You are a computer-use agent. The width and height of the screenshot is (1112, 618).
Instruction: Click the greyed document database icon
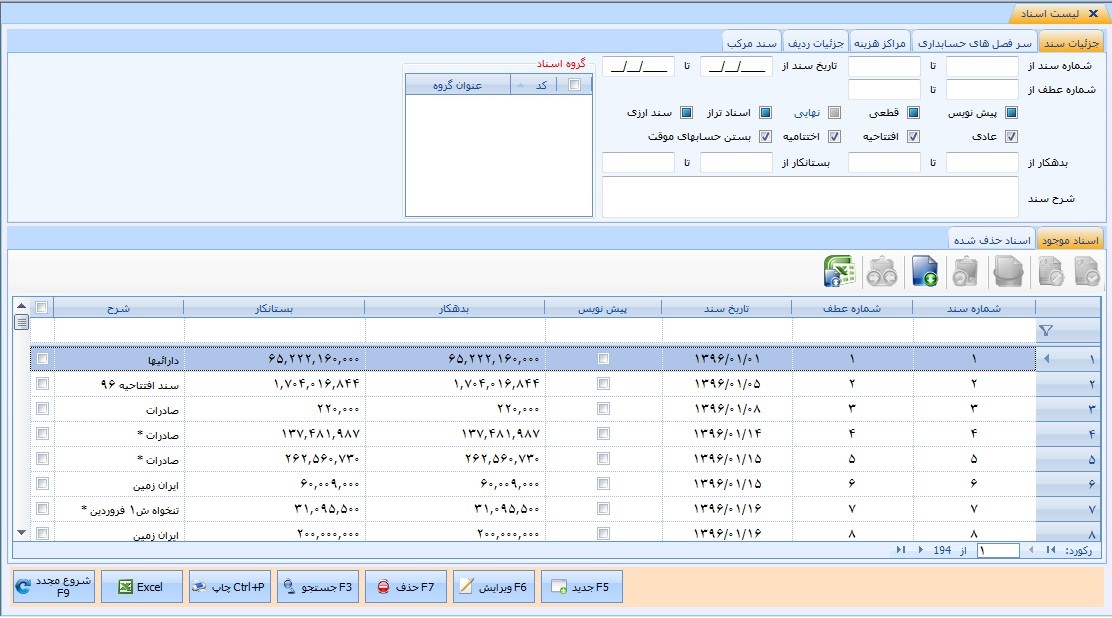[x=1008, y=272]
